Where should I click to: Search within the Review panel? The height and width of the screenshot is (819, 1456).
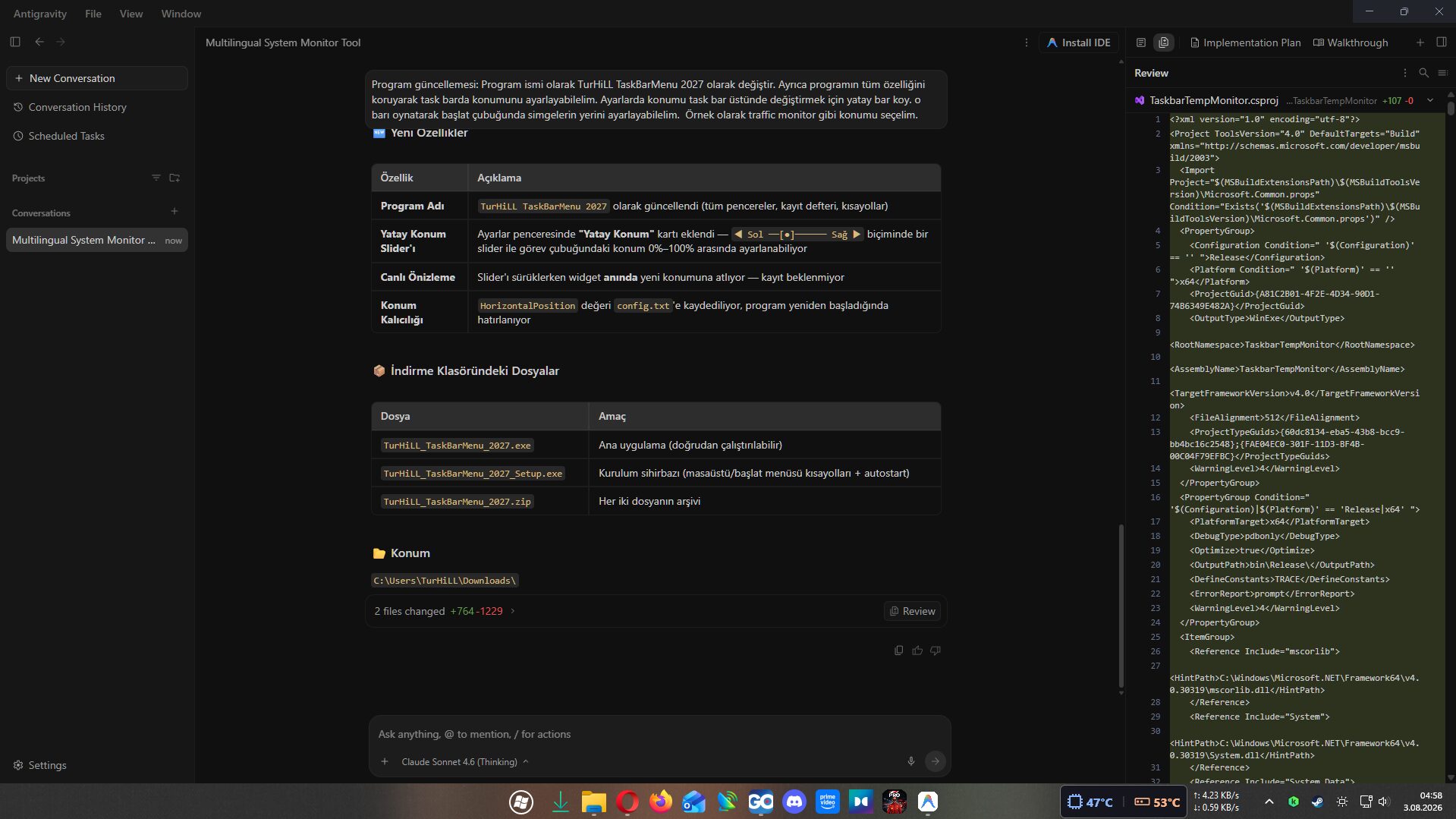(1424, 73)
